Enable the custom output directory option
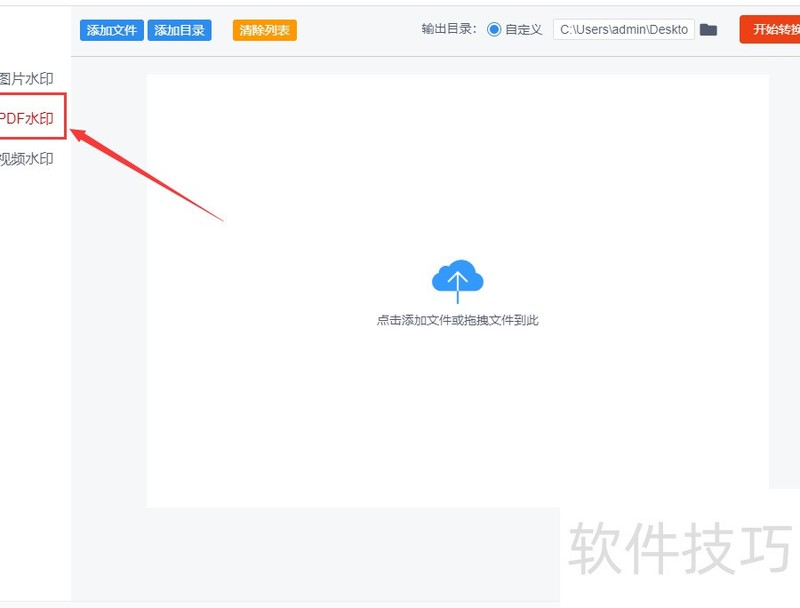The height and width of the screenshot is (608, 800). click(x=492, y=29)
